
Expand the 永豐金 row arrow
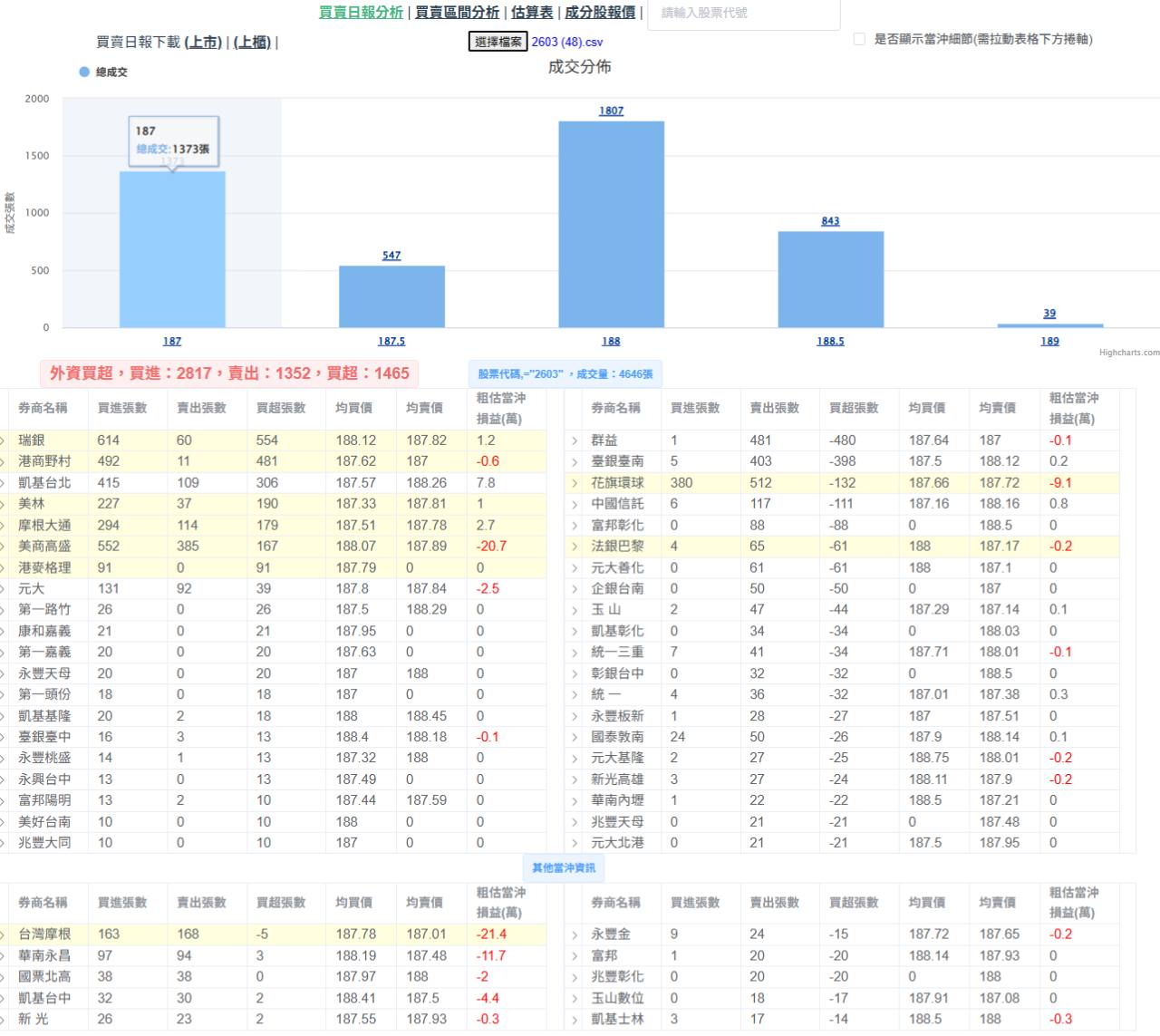pos(575,934)
